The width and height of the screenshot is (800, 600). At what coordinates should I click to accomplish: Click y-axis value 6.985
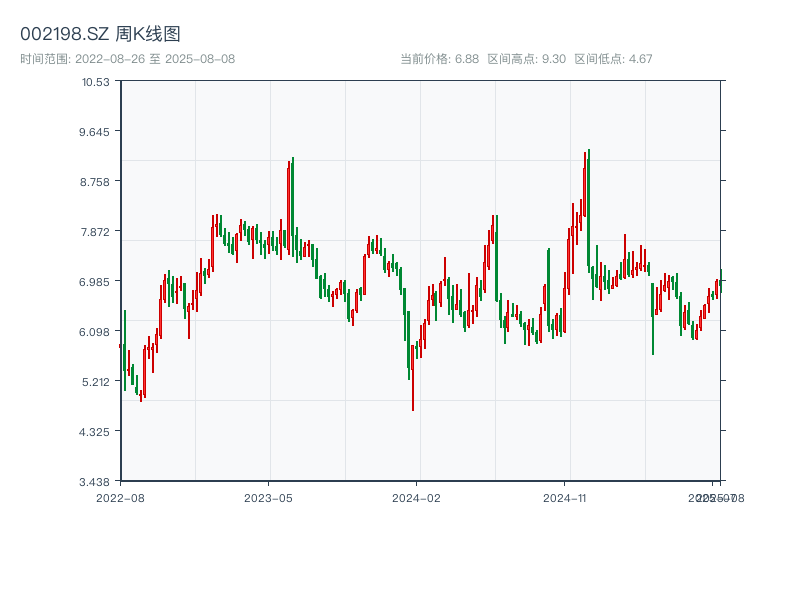pos(94,282)
